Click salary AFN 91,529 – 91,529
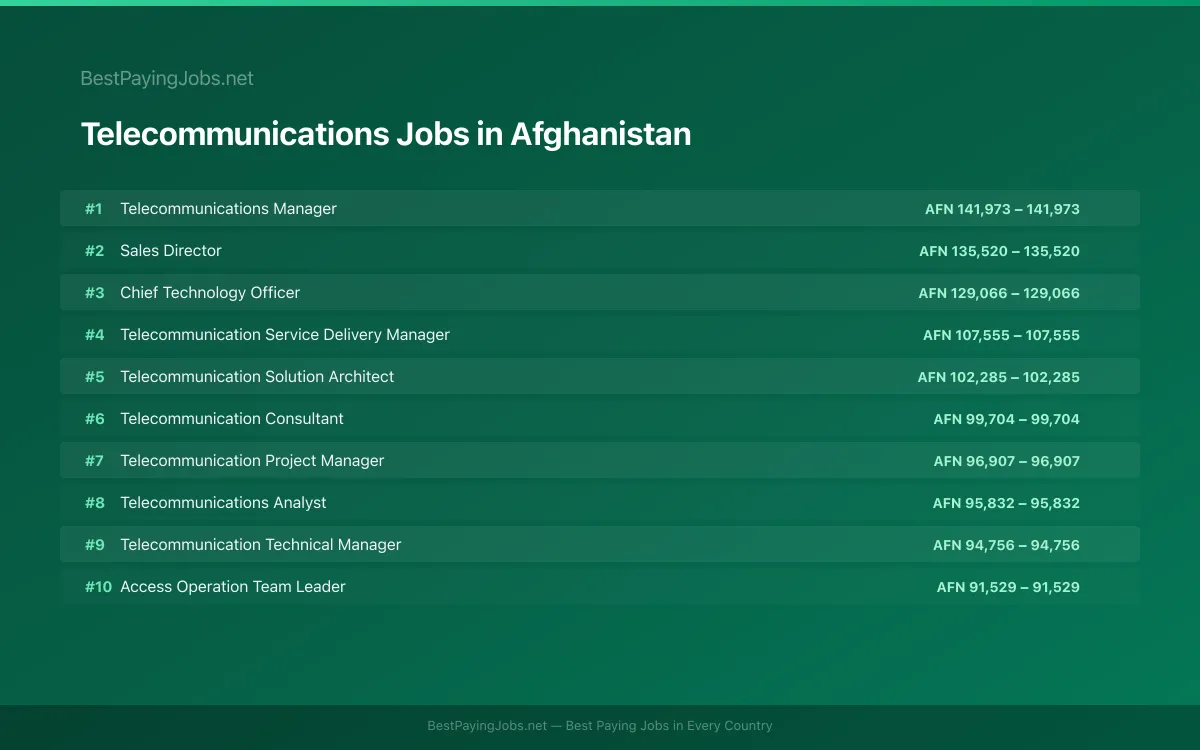 click(1008, 587)
